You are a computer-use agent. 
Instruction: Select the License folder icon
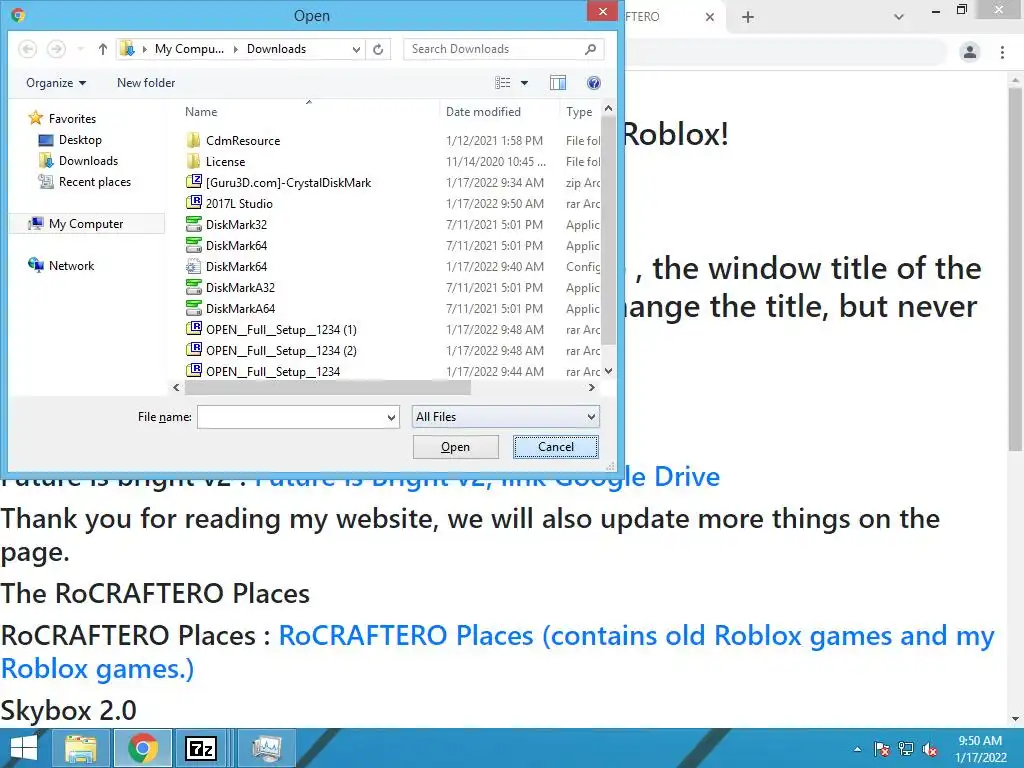193,161
